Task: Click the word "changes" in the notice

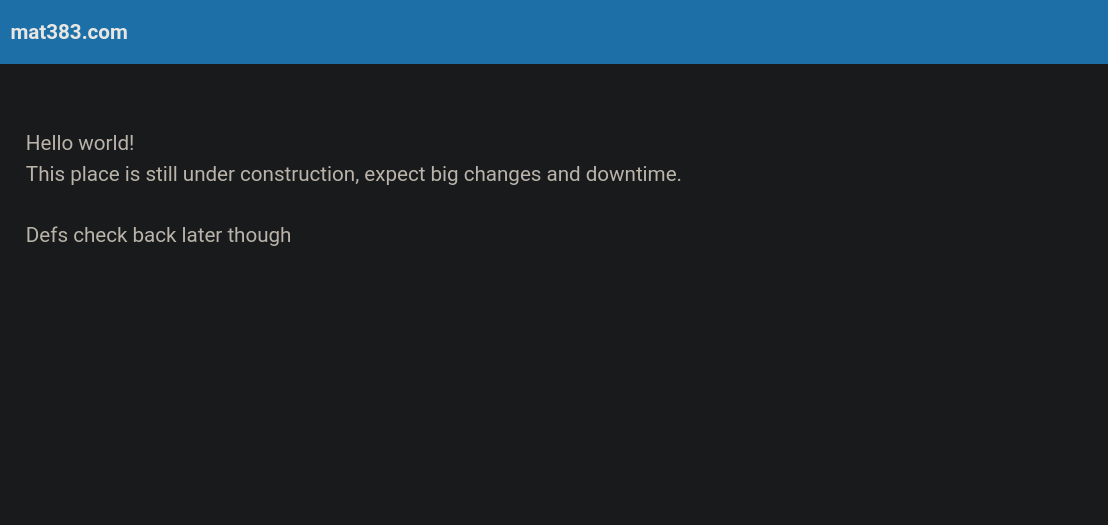Action: coord(501,174)
